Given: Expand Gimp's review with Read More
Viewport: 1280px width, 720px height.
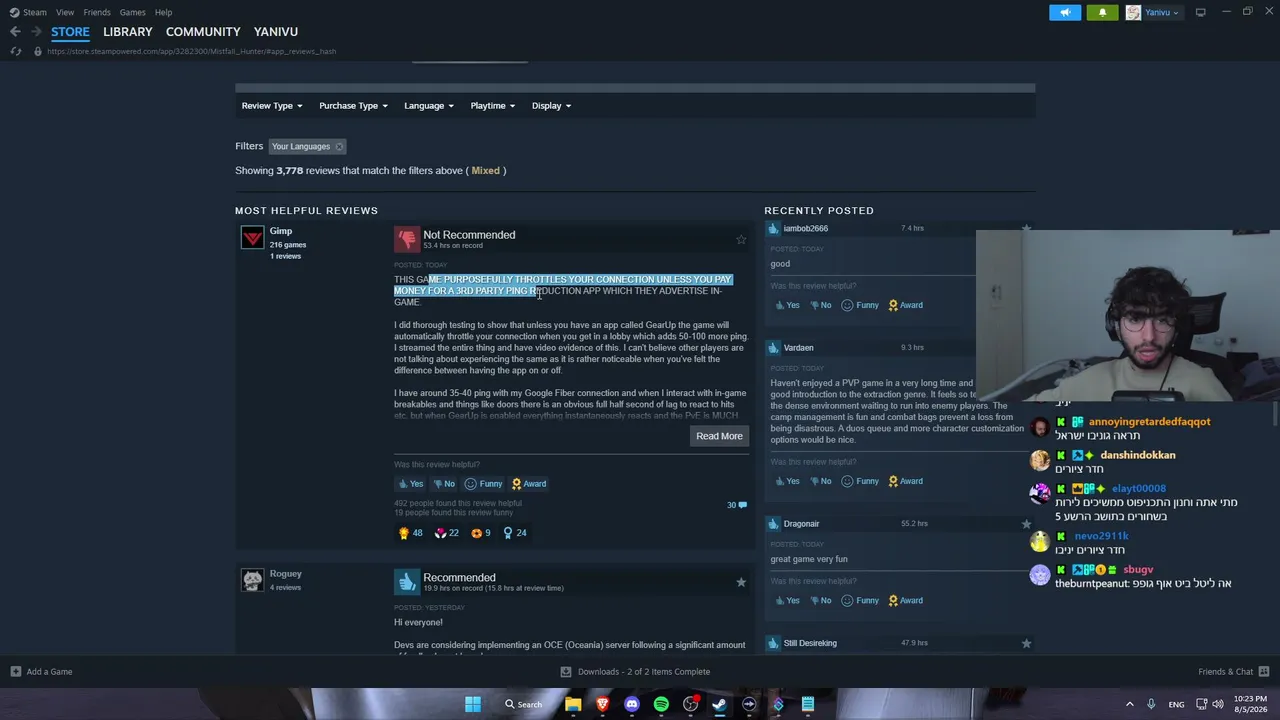Looking at the screenshot, I should pyautogui.click(x=719, y=436).
